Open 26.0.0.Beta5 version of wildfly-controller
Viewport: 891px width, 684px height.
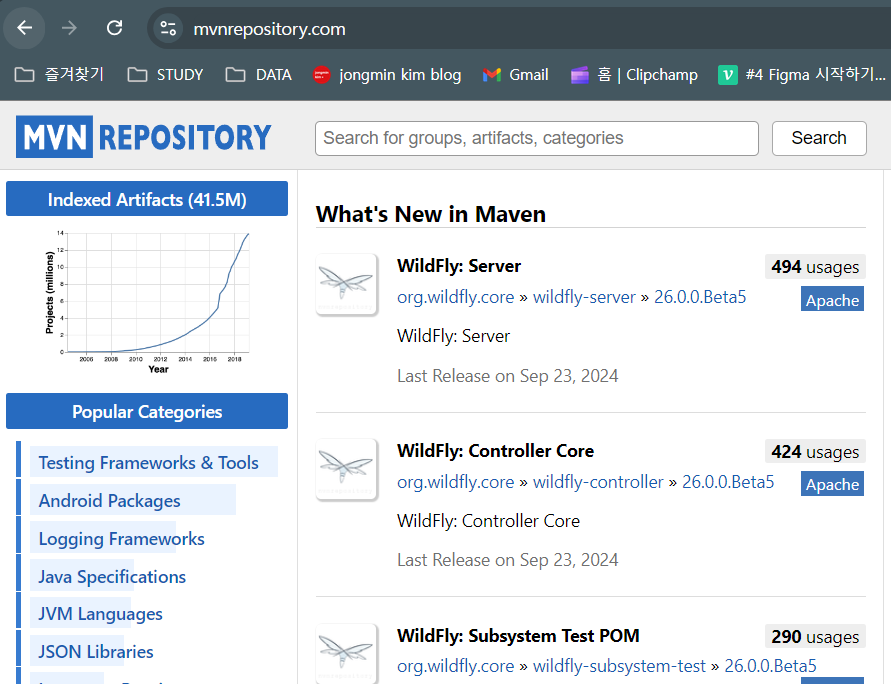(728, 482)
